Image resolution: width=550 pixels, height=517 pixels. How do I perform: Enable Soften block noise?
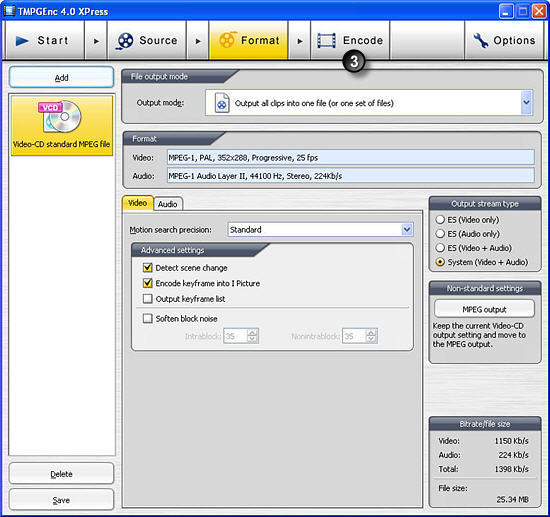[148, 318]
